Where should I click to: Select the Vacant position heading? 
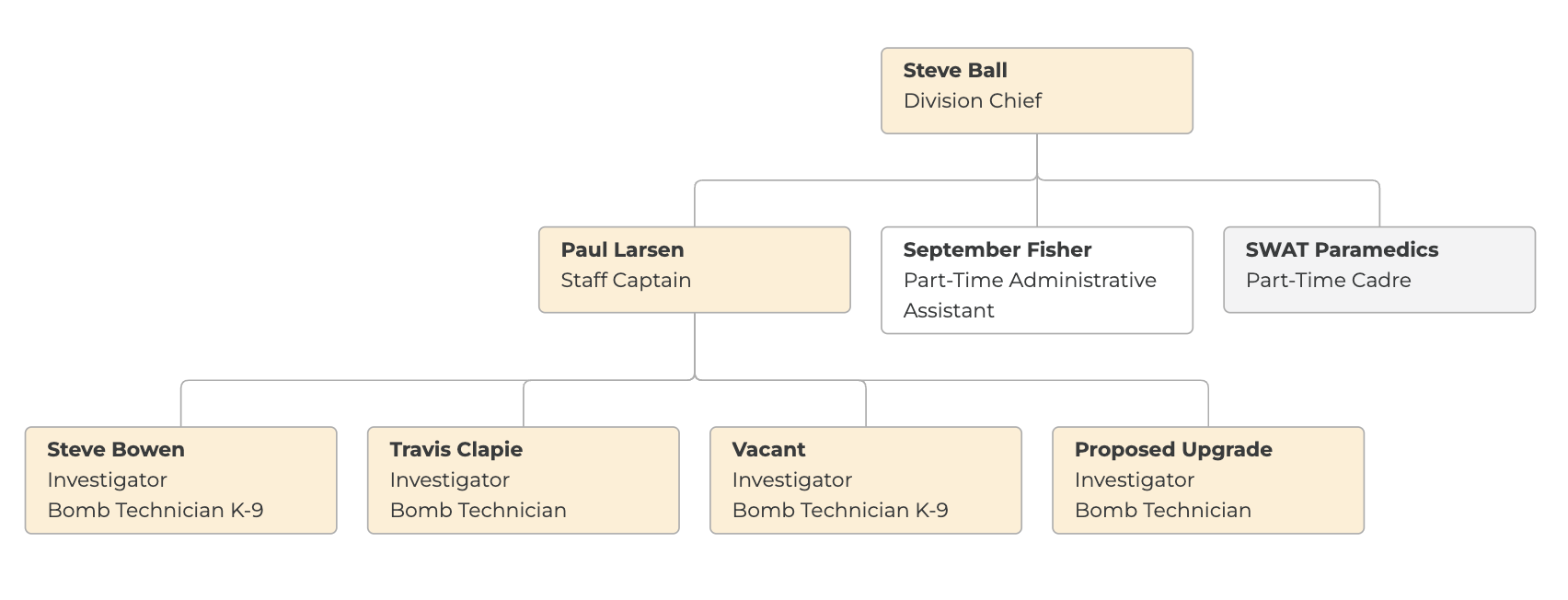(768, 450)
